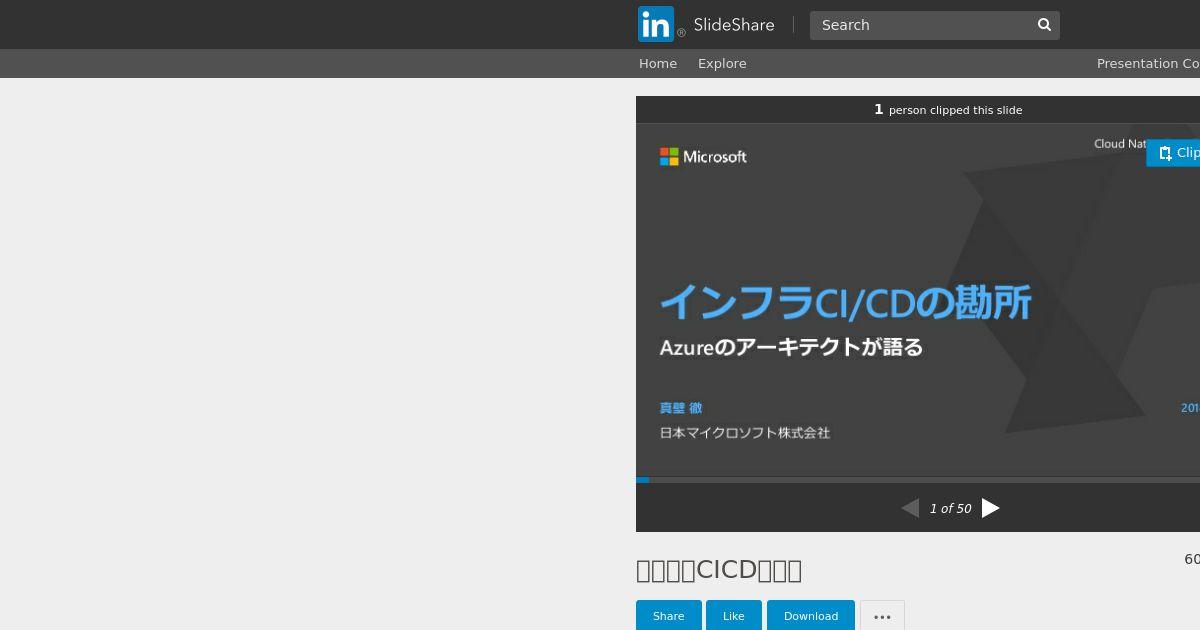Image resolution: width=1200 pixels, height=630 pixels.
Task: Click the Share button
Action: tap(669, 616)
